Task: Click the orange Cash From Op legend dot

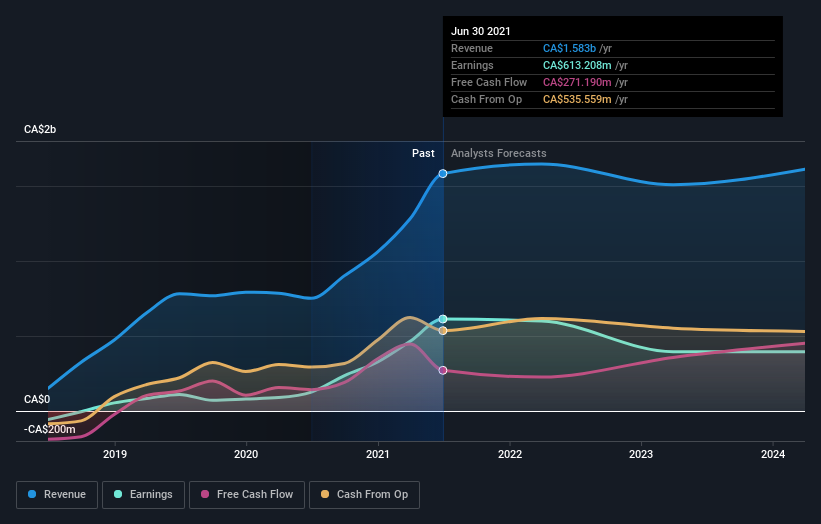Action: 325,494
